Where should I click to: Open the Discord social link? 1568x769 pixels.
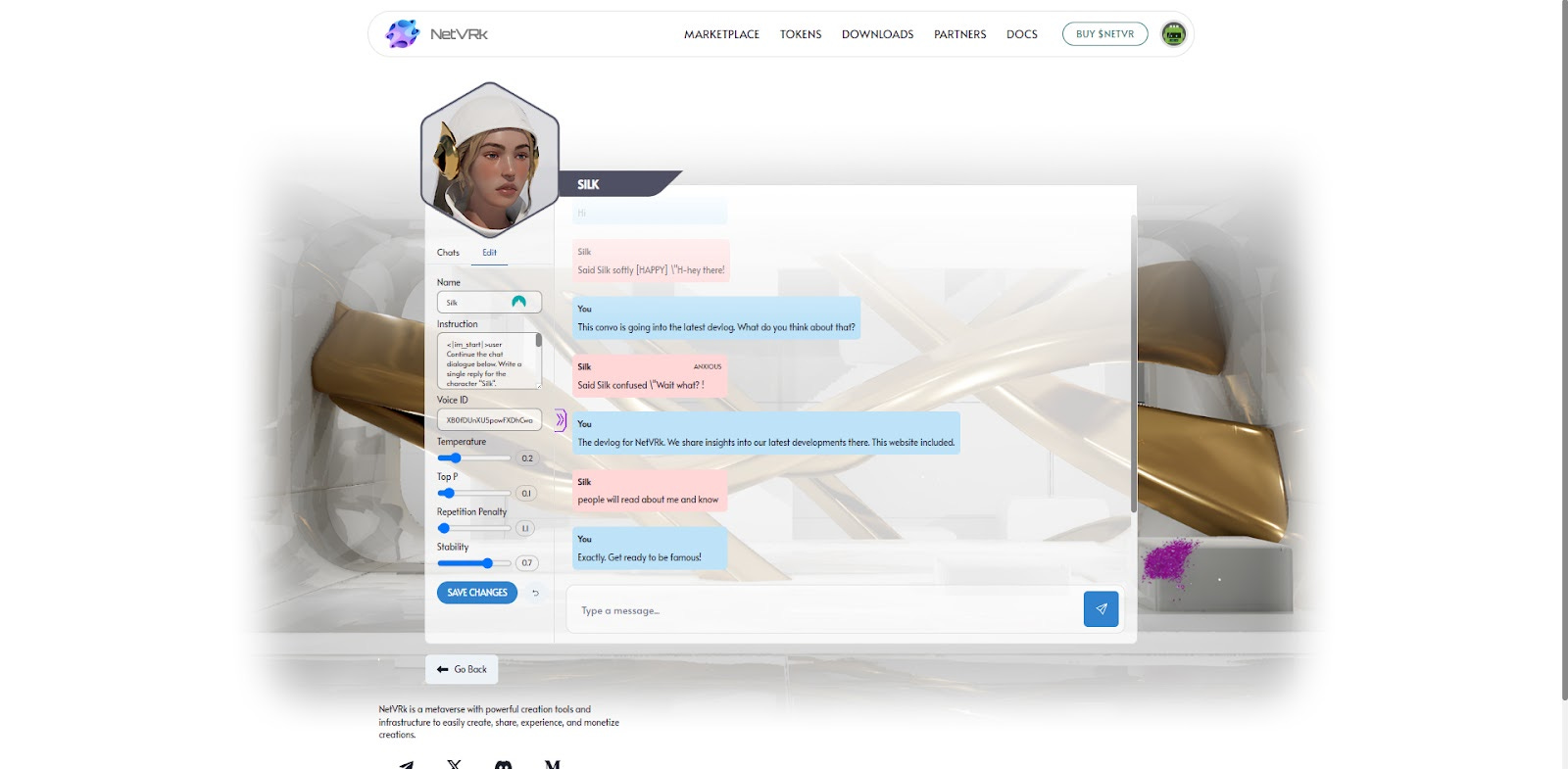point(503,764)
